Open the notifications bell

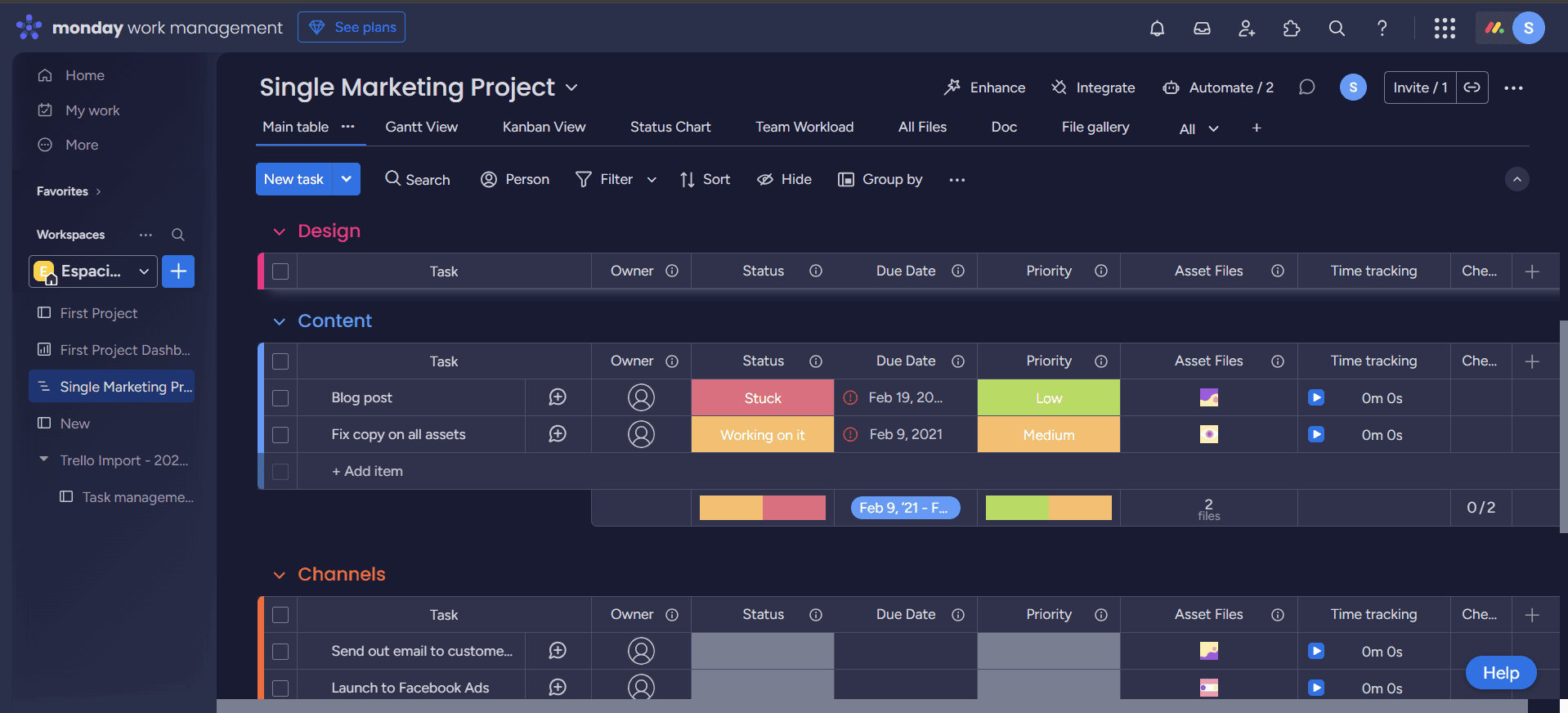pos(1157,29)
